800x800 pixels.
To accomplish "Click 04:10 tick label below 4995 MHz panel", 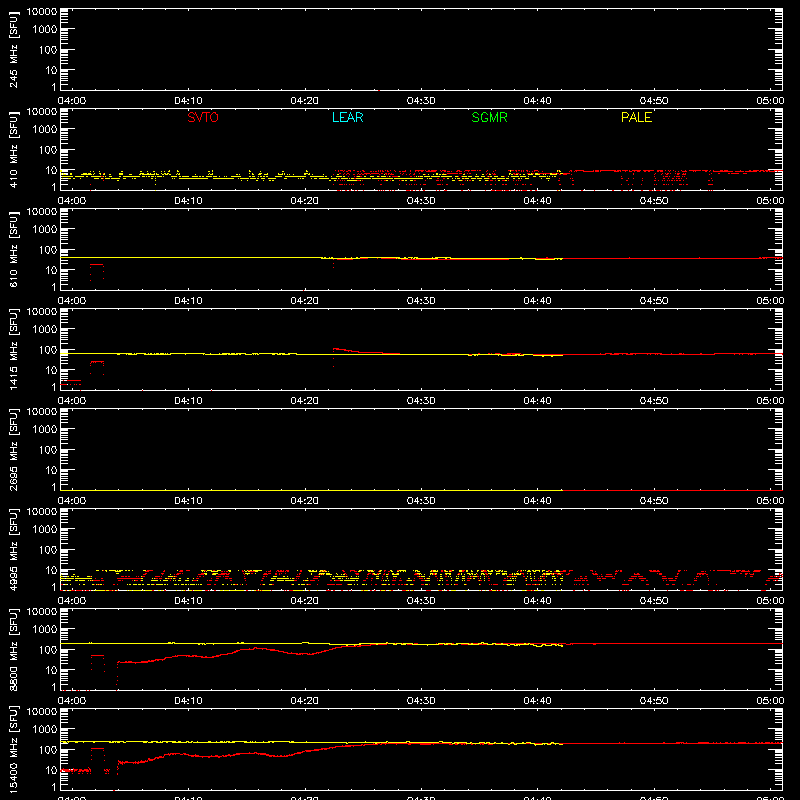I will [188, 601].
